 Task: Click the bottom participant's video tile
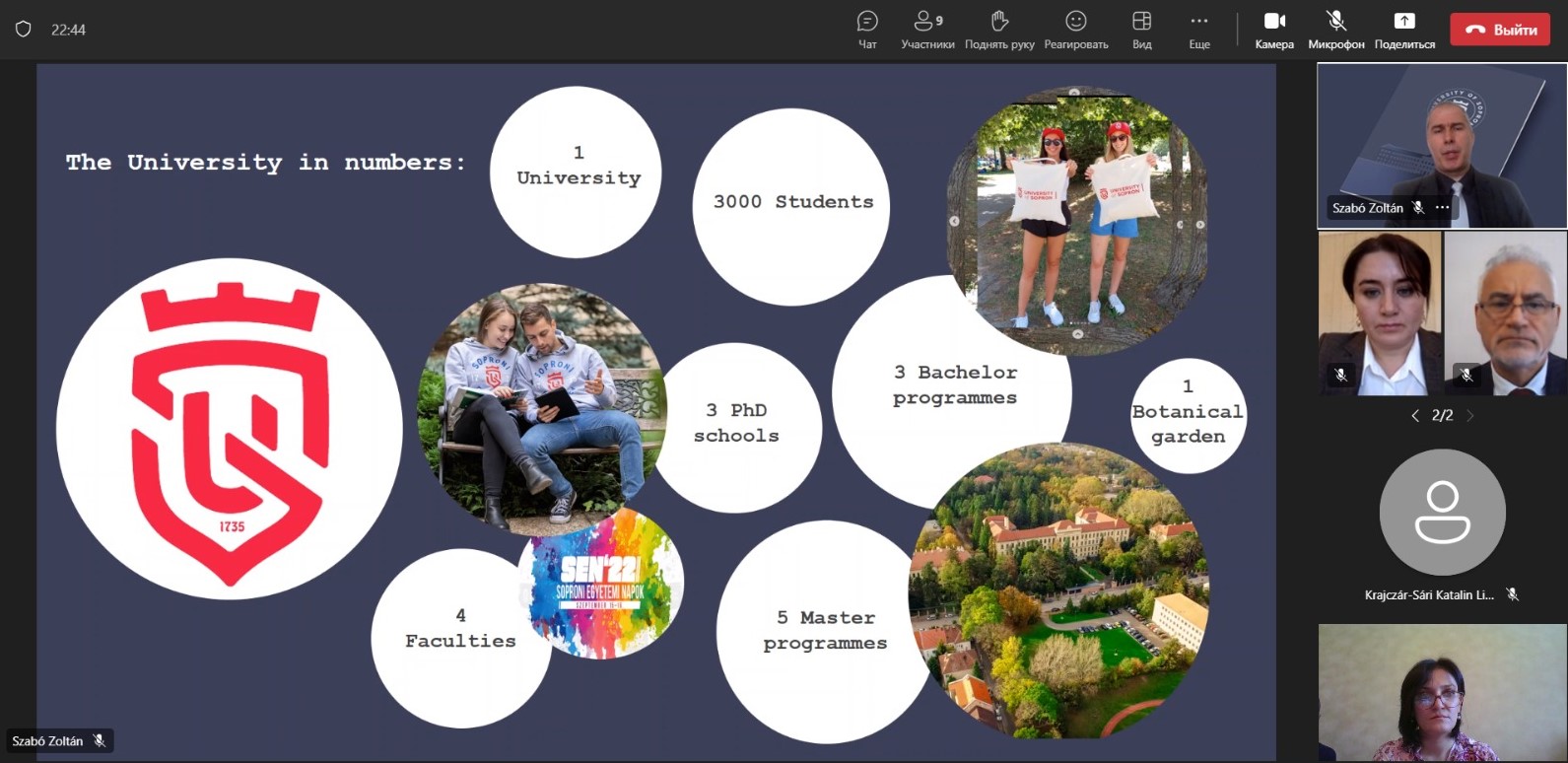(1442, 692)
